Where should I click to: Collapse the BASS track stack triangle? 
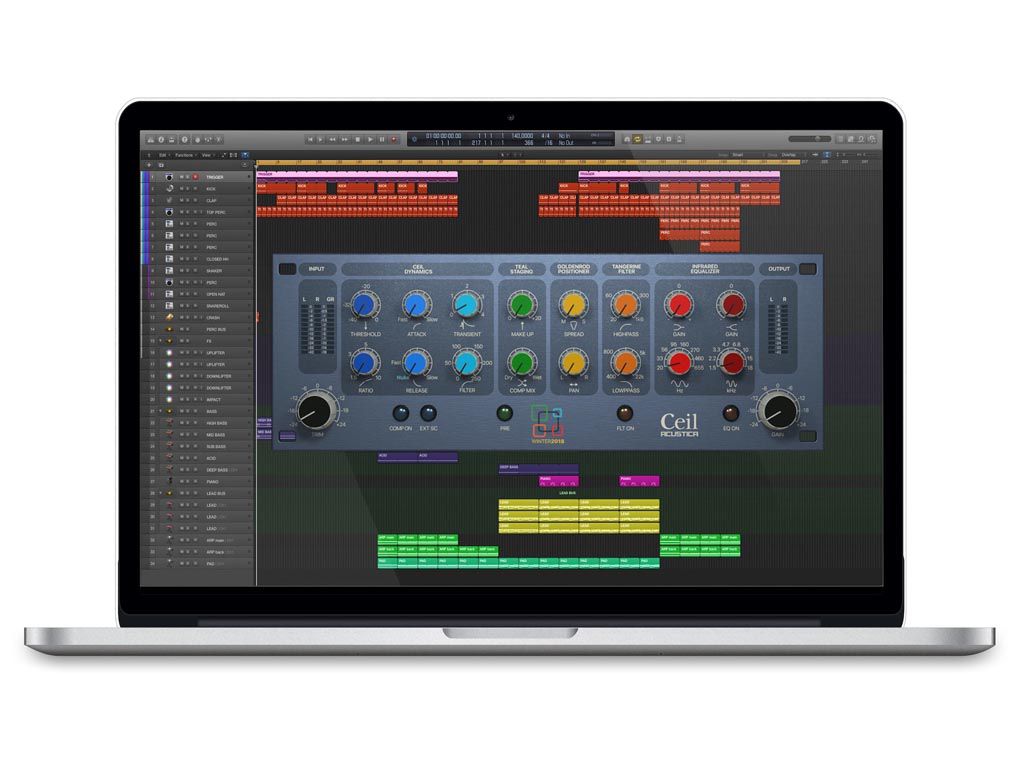coord(160,411)
